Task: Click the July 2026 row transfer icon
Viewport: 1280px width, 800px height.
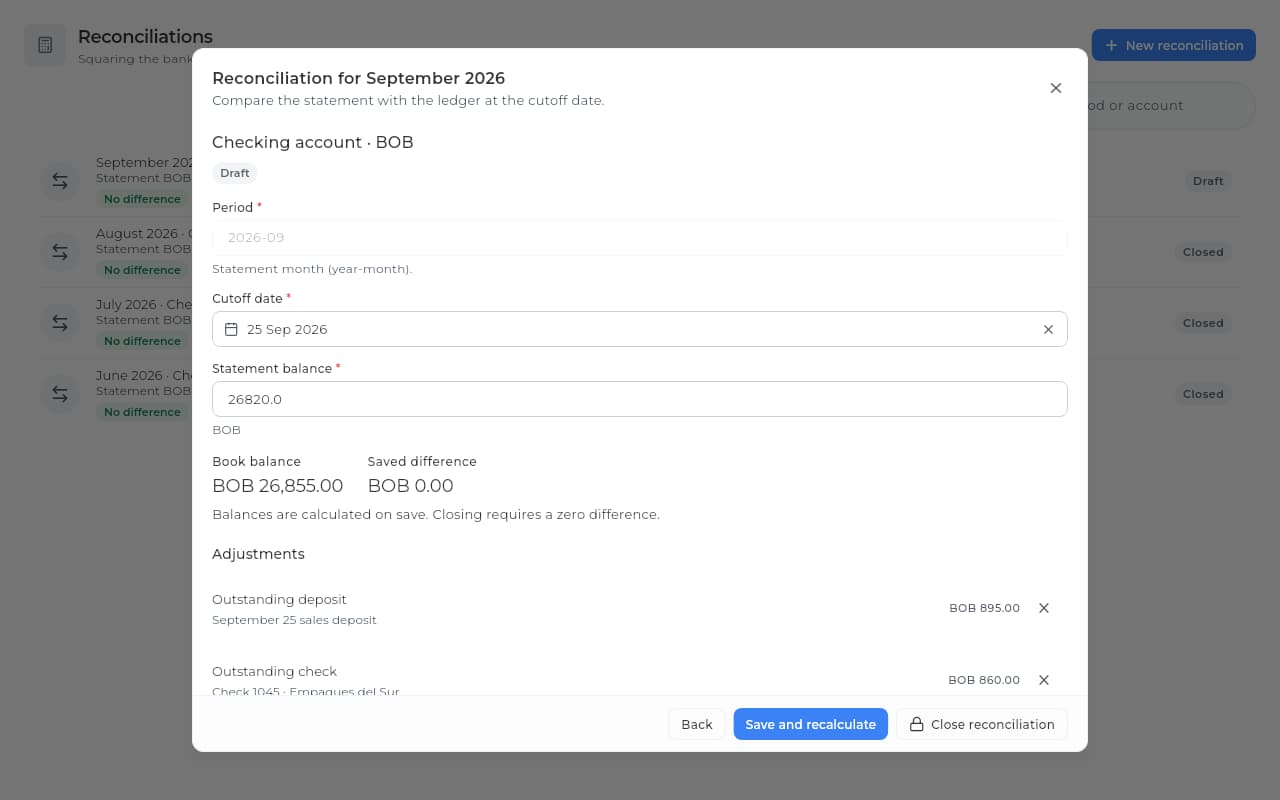Action: (x=60, y=323)
